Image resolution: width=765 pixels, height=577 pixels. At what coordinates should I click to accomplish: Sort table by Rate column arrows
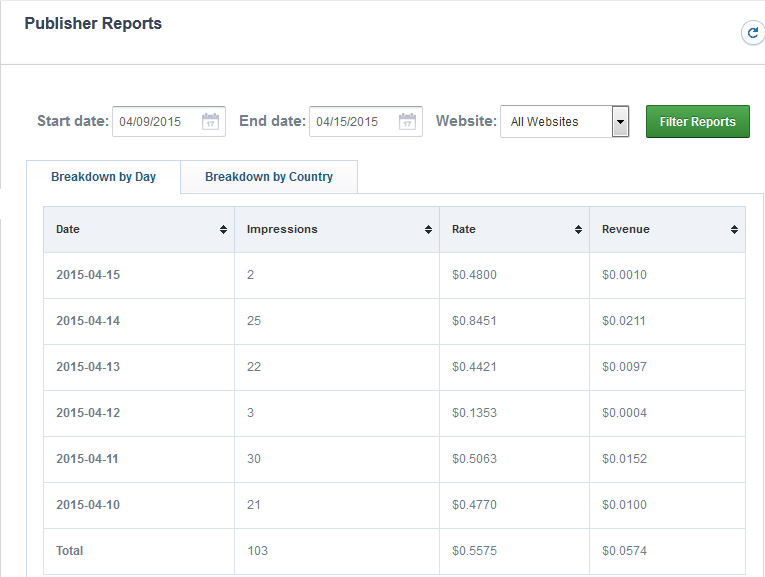(x=578, y=230)
